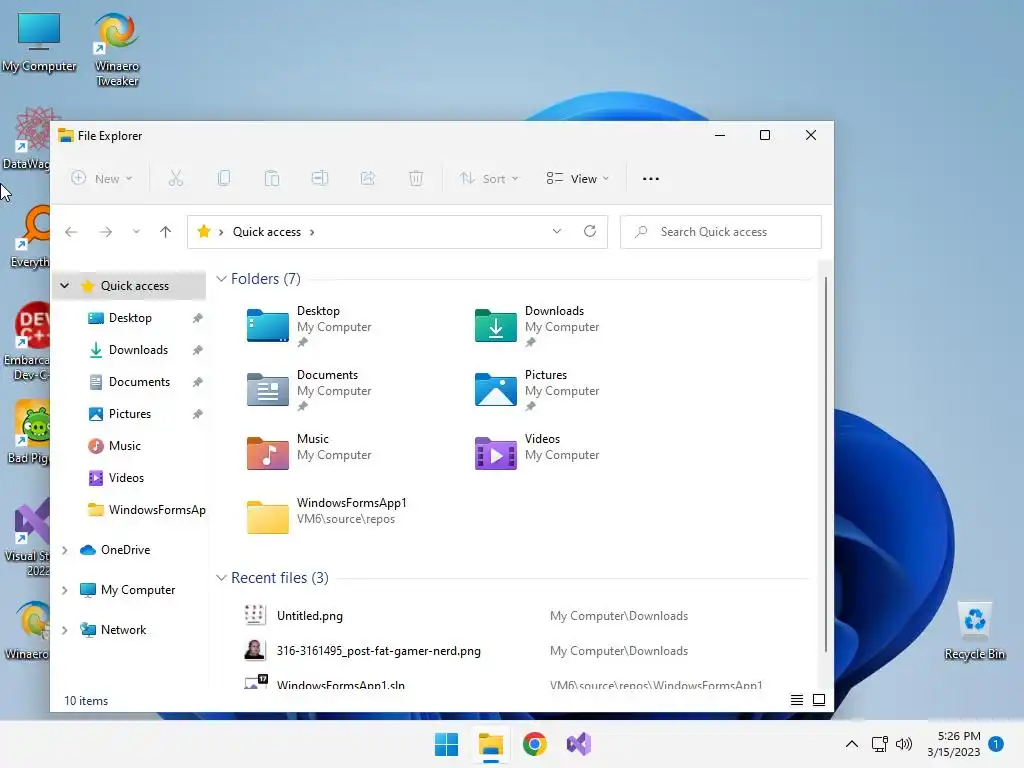Open the Windows Start menu
The width and height of the screenshot is (1024, 768).
point(447,744)
